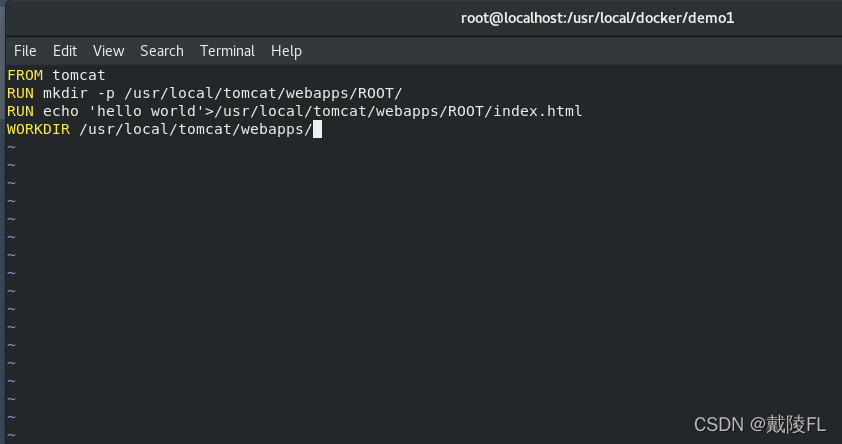Click the 'hello world' string
The image size is (842, 444).
click(146, 111)
